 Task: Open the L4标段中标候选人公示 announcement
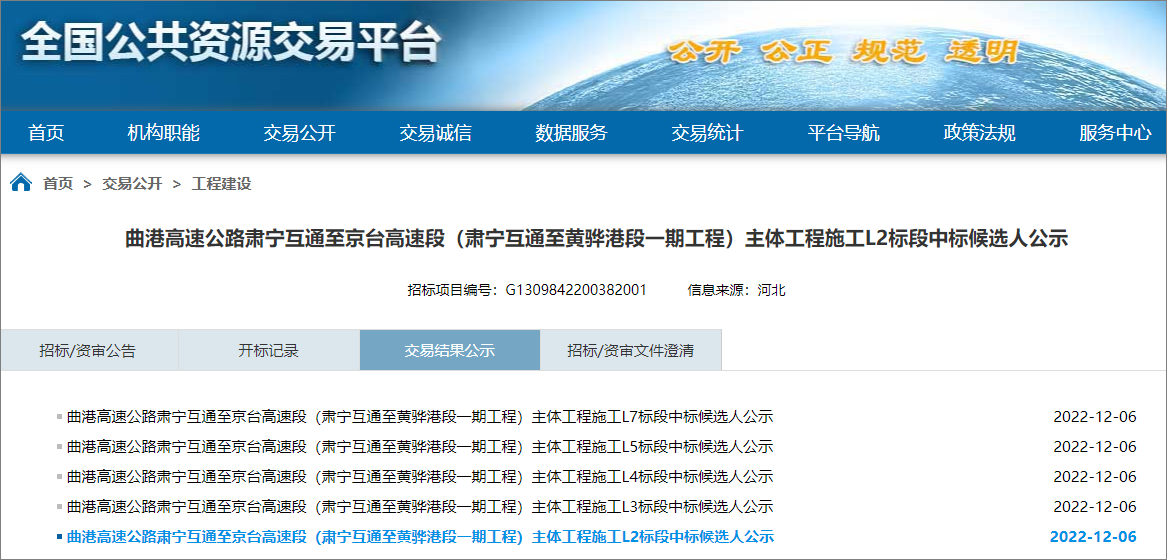[x=420, y=477]
